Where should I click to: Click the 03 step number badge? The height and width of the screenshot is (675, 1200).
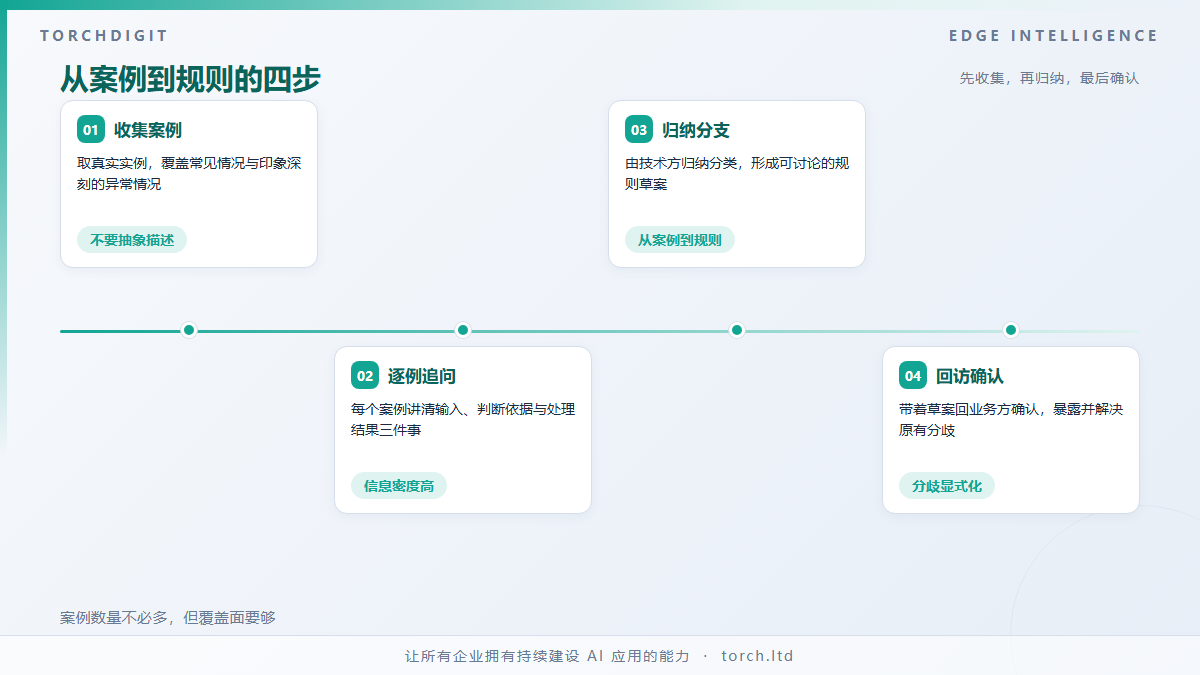pyautogui.click(x=639, y=130)
